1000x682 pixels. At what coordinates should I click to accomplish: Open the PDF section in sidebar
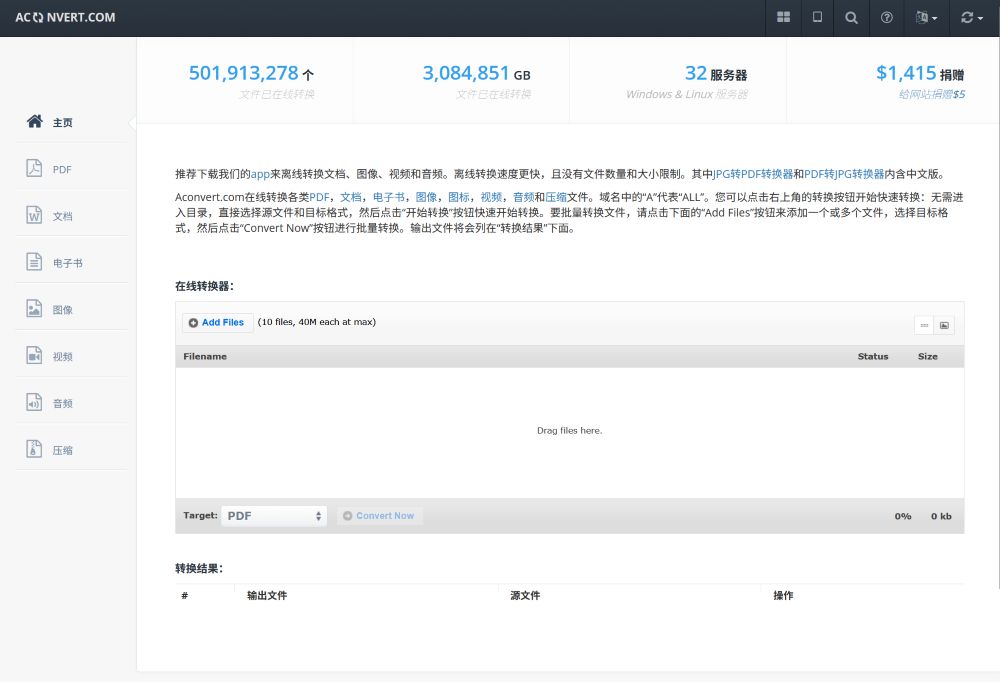click(x=34, y=168)
